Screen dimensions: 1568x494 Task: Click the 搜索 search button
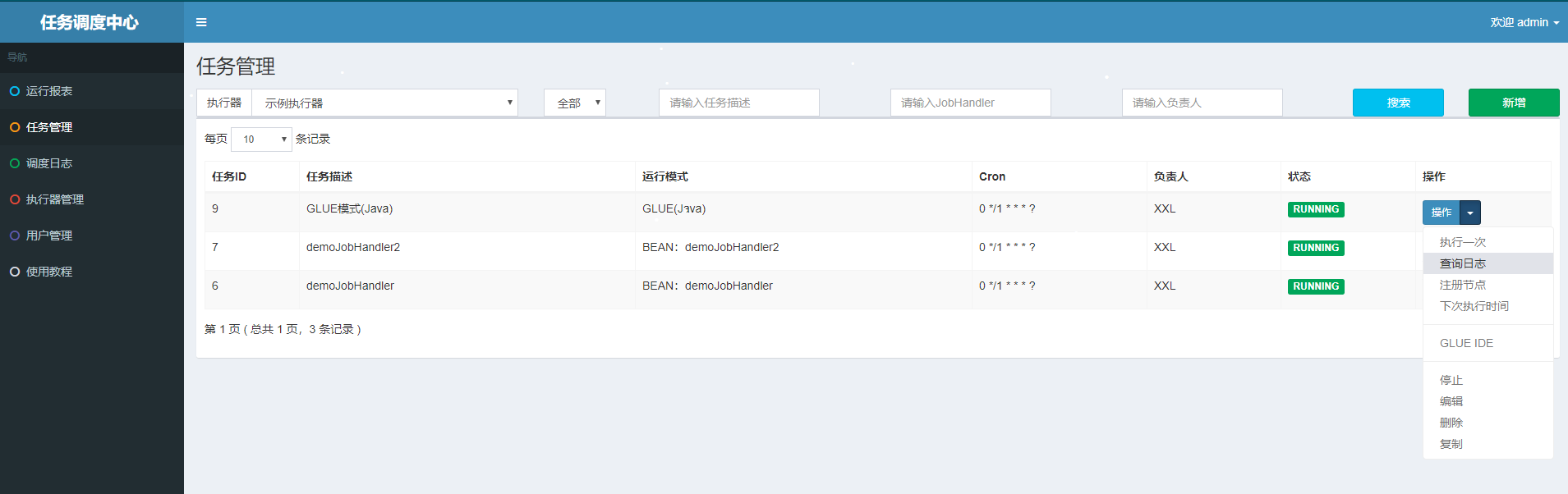point(1398,103)
